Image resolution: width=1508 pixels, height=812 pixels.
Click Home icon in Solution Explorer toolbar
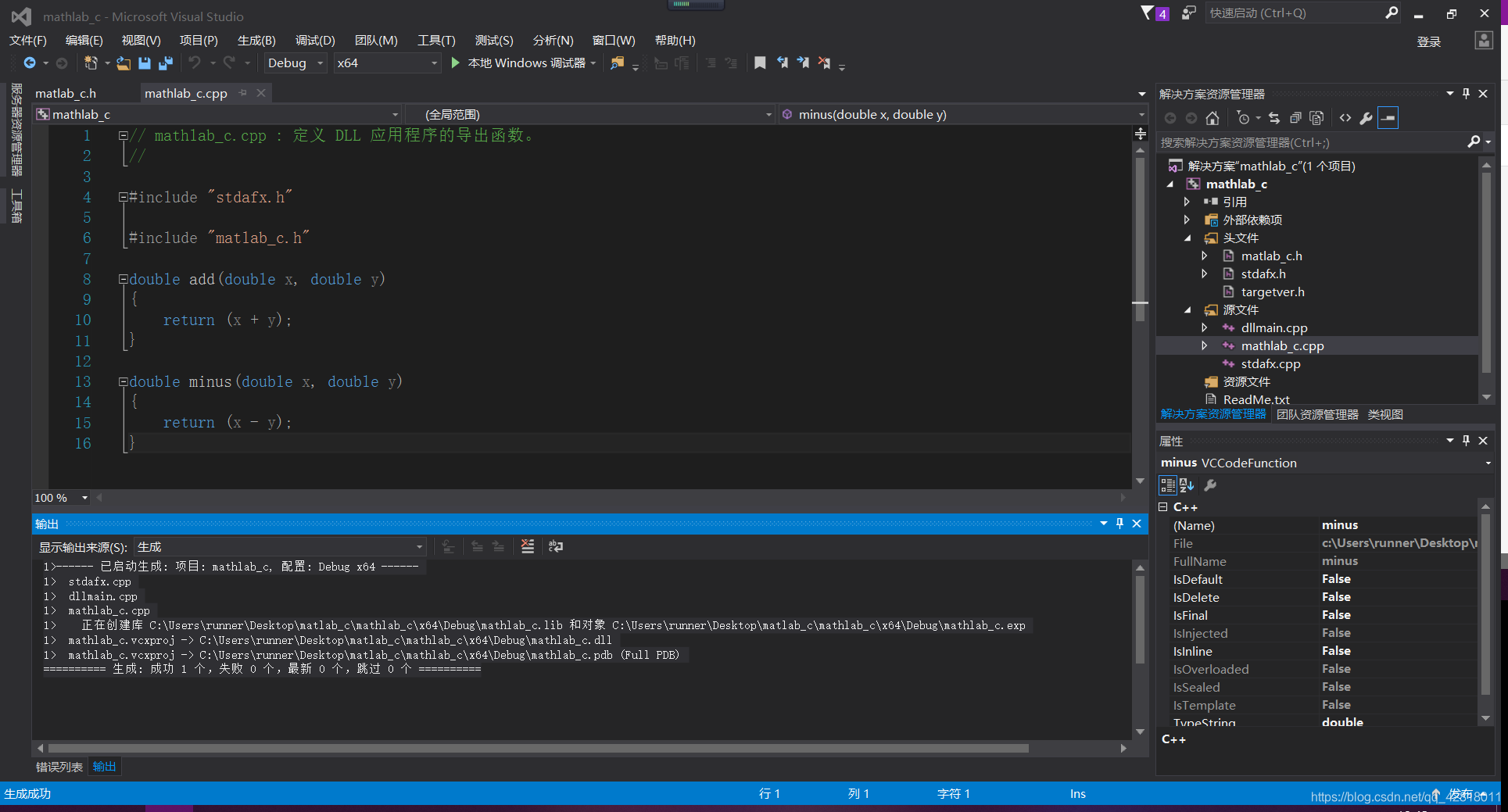[1212, 118]
